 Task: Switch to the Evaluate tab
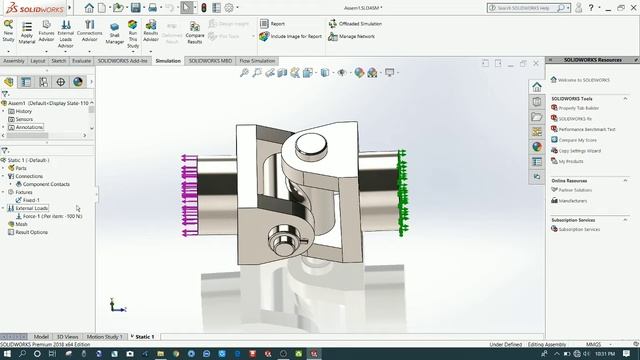[x=81, y=61]
